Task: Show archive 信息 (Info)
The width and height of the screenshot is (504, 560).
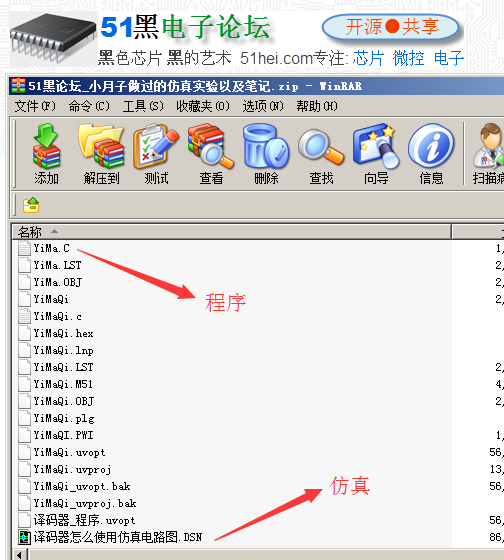Action: (x=431, y=154)
